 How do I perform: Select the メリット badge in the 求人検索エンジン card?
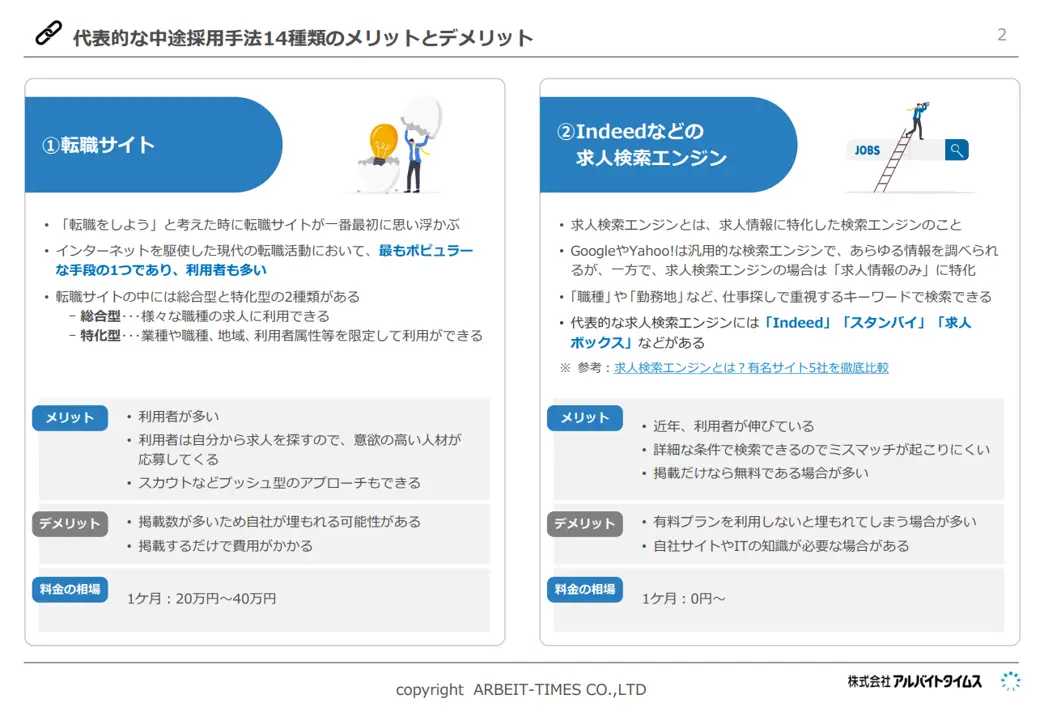(584, 418)
